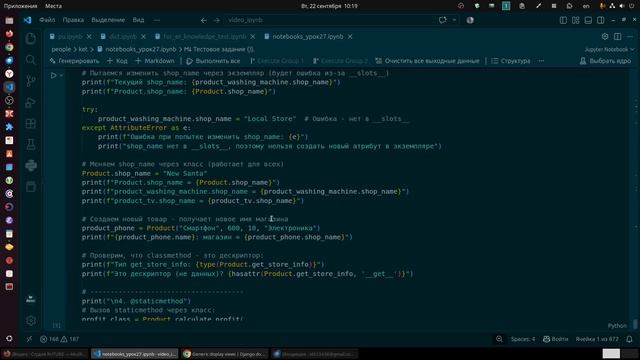
Task: Switch to Chrome Django docs taskbar window
Action: coord(224,354)
